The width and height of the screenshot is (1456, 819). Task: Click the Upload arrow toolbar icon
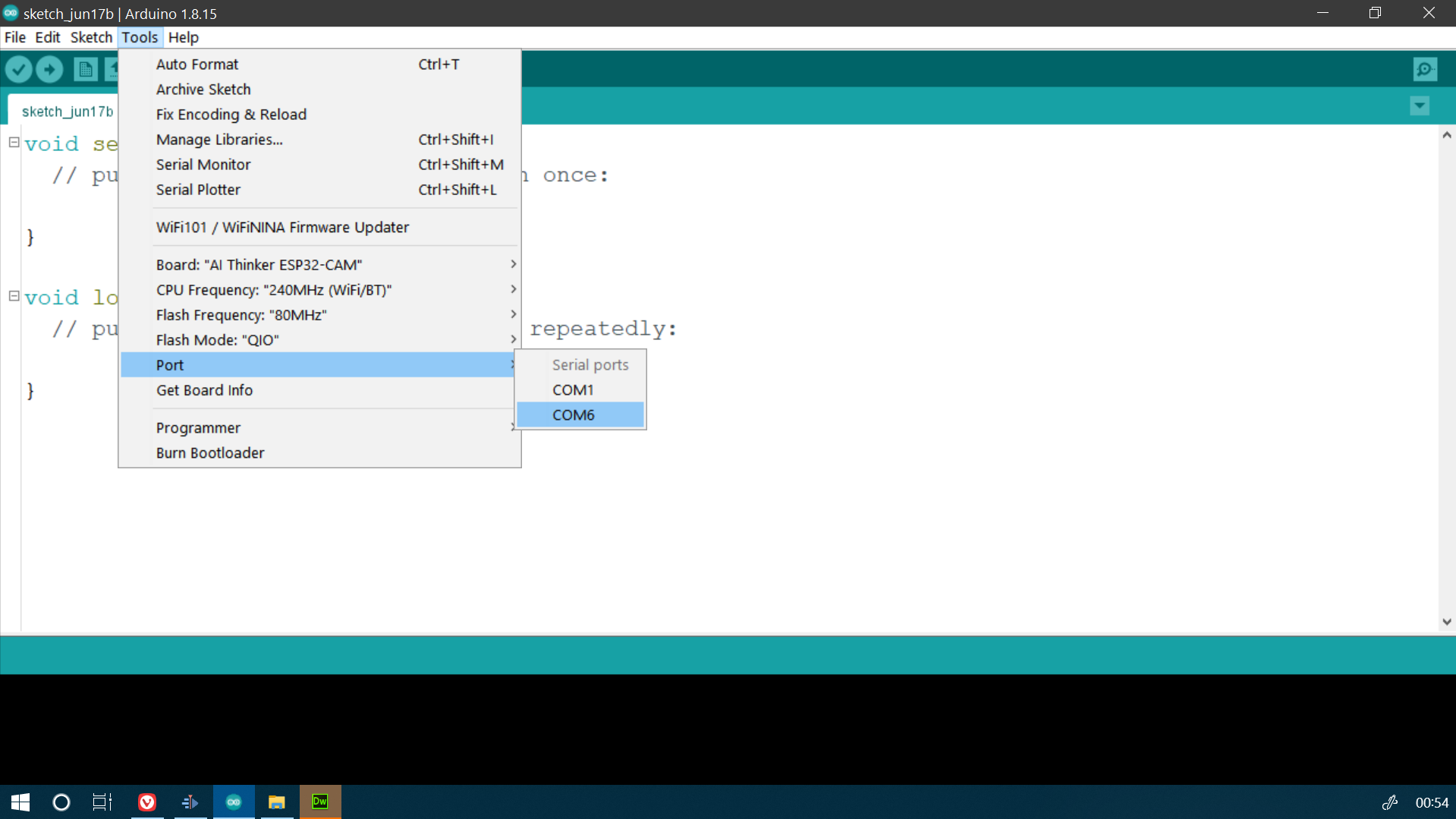(49, 69)
